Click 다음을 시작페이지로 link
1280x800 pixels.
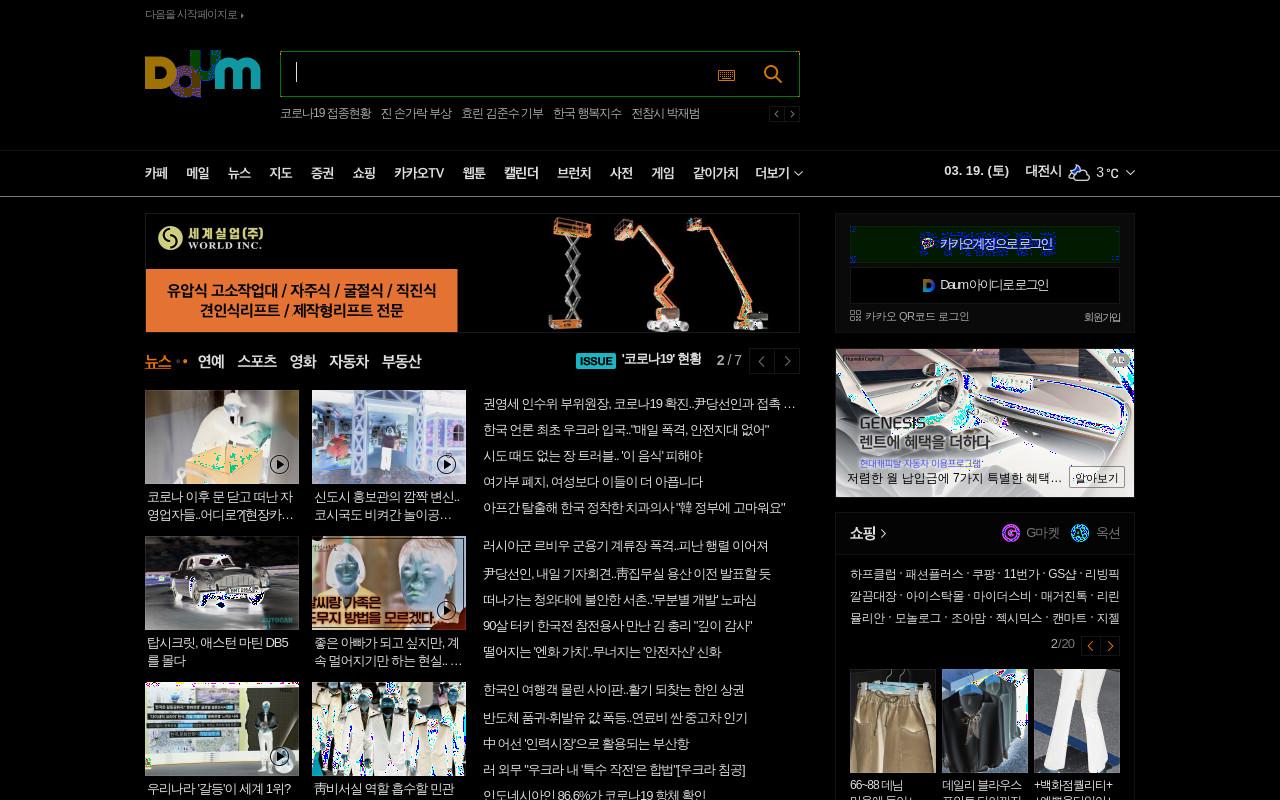pyautogui.click(x=194, y=14)
